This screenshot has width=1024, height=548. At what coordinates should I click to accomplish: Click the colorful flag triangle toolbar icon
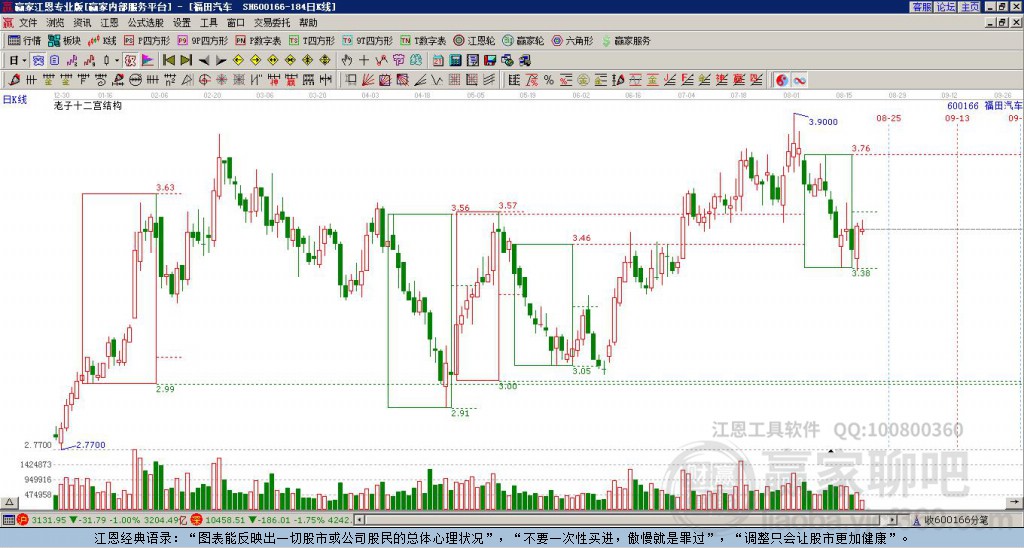[148, 61]
